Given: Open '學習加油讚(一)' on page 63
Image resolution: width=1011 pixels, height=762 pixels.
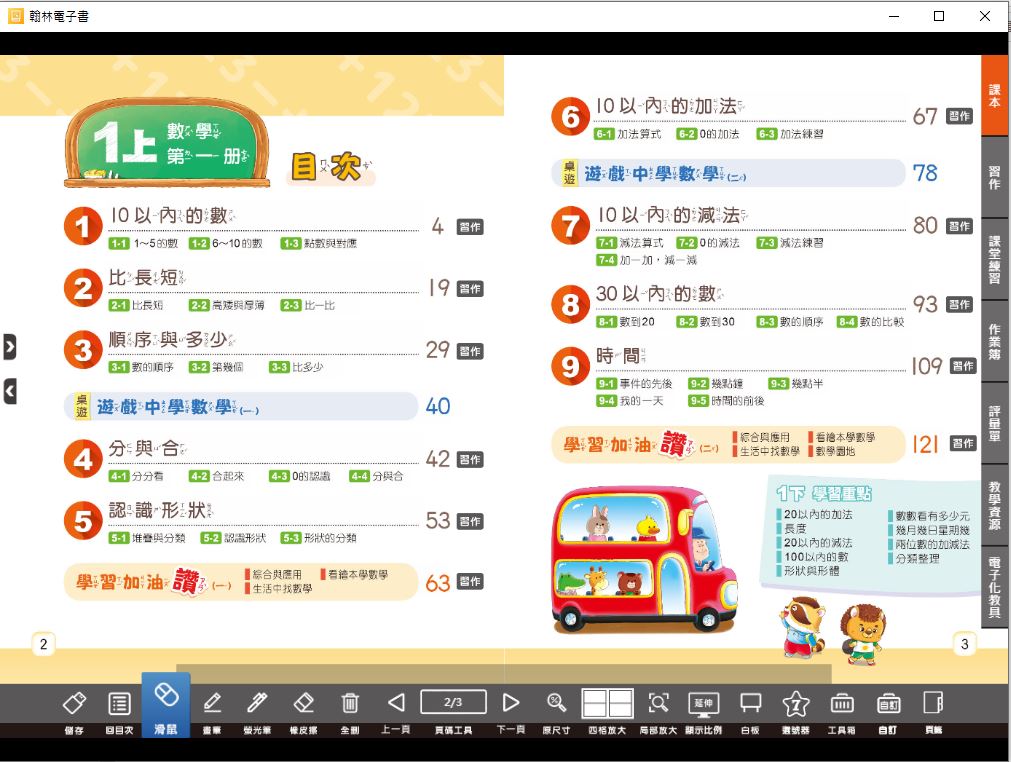Looking at the screenshot, I should 241,581.
